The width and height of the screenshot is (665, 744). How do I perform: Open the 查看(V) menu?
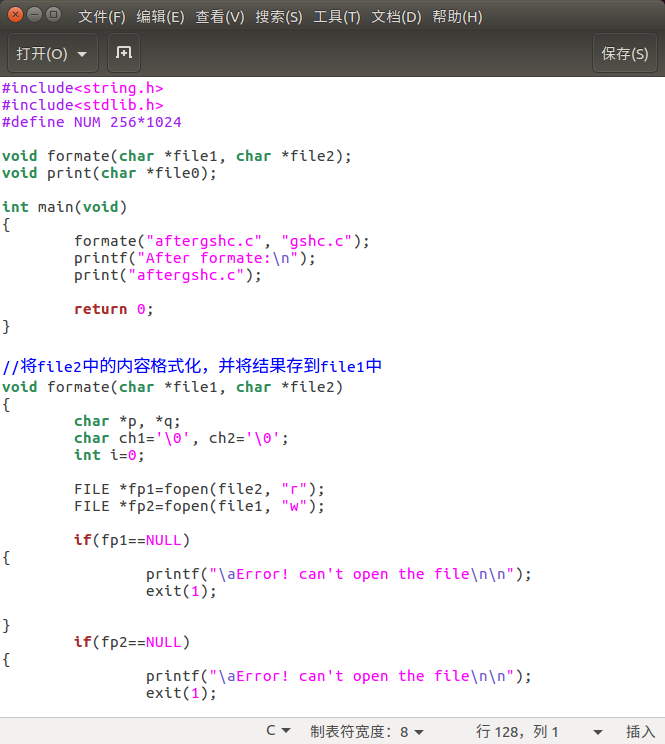point(220,17)
